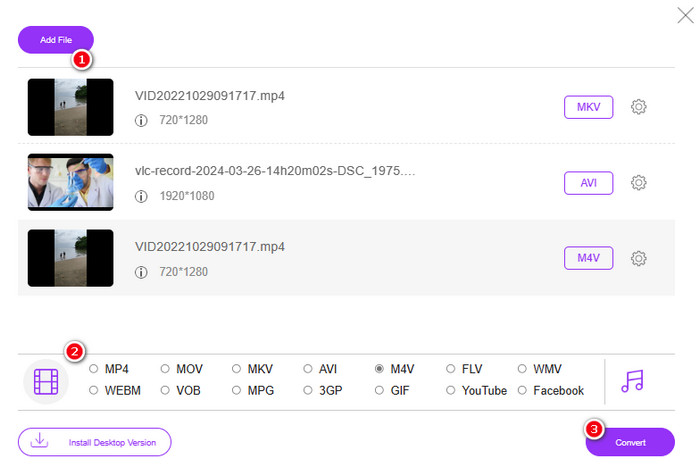
Task: Select the MP4 output format
Action: point(94,368)
